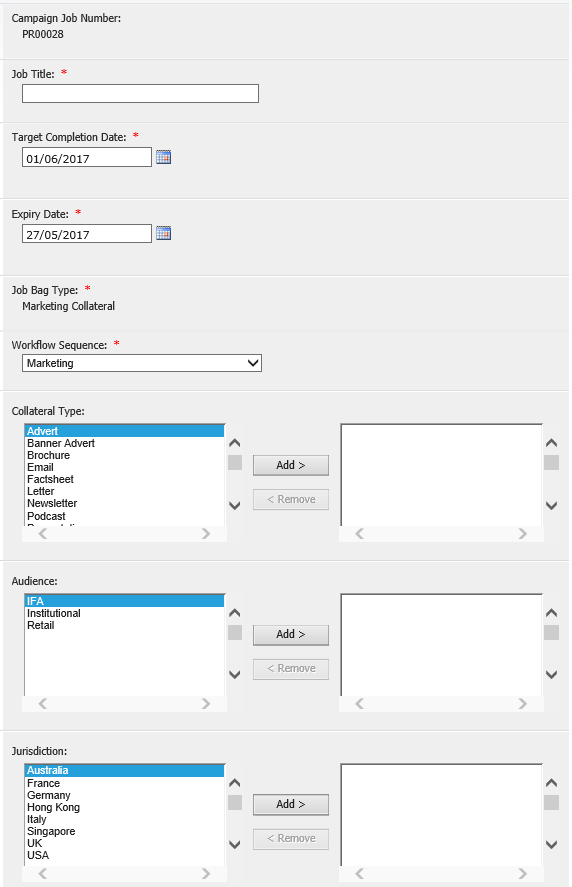572x887 pixels.
Task: Add selected Audience with Add button
Action: 291,634
